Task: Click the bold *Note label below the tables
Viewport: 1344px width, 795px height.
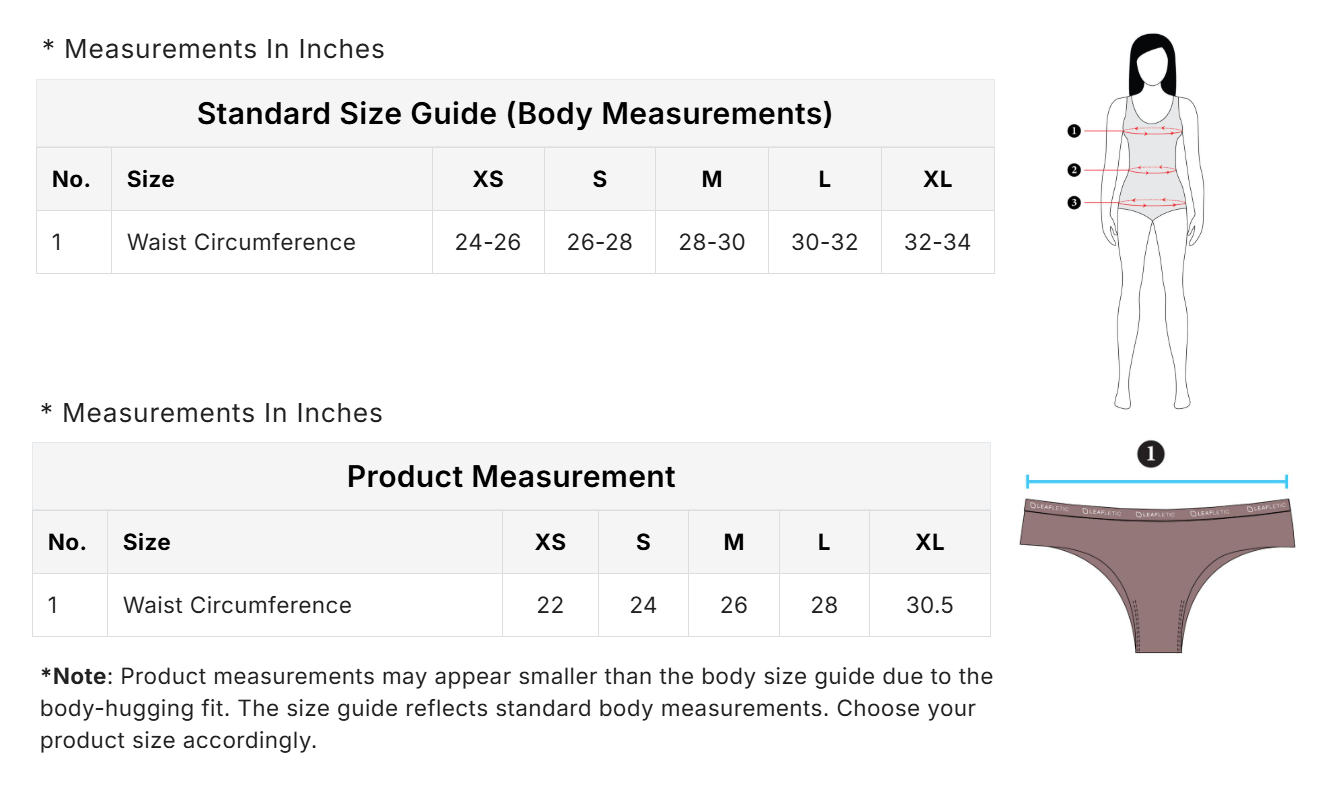Action: [x=73, y=676]
